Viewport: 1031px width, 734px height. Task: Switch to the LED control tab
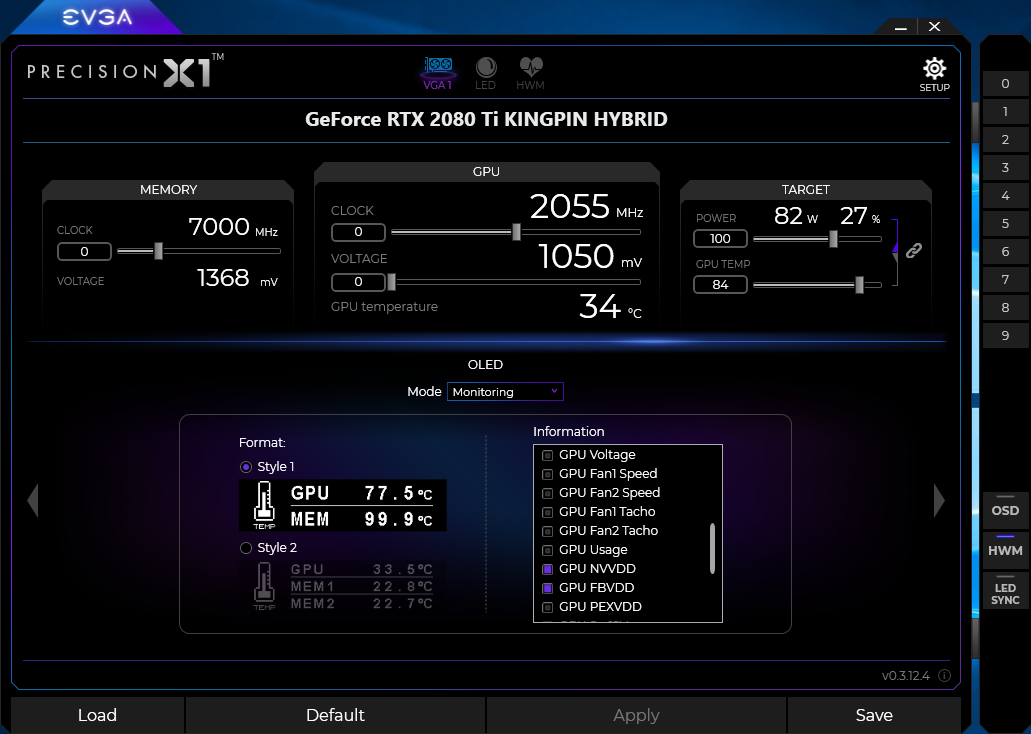point(485,73)
